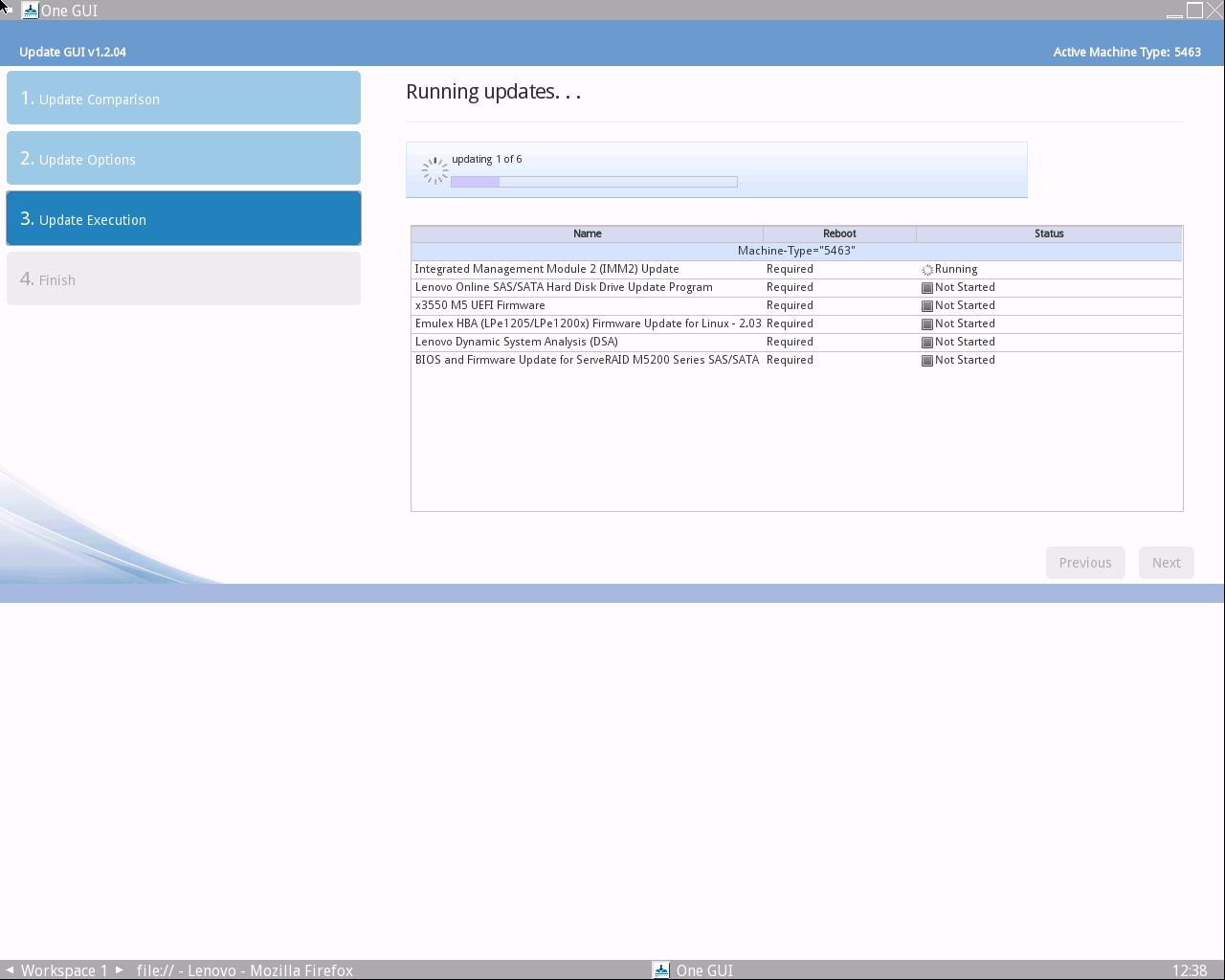Click the updating 1 of 6 label
This screenshot has width=1225, height=980.
pyautogui.click(x=487, y=159)
